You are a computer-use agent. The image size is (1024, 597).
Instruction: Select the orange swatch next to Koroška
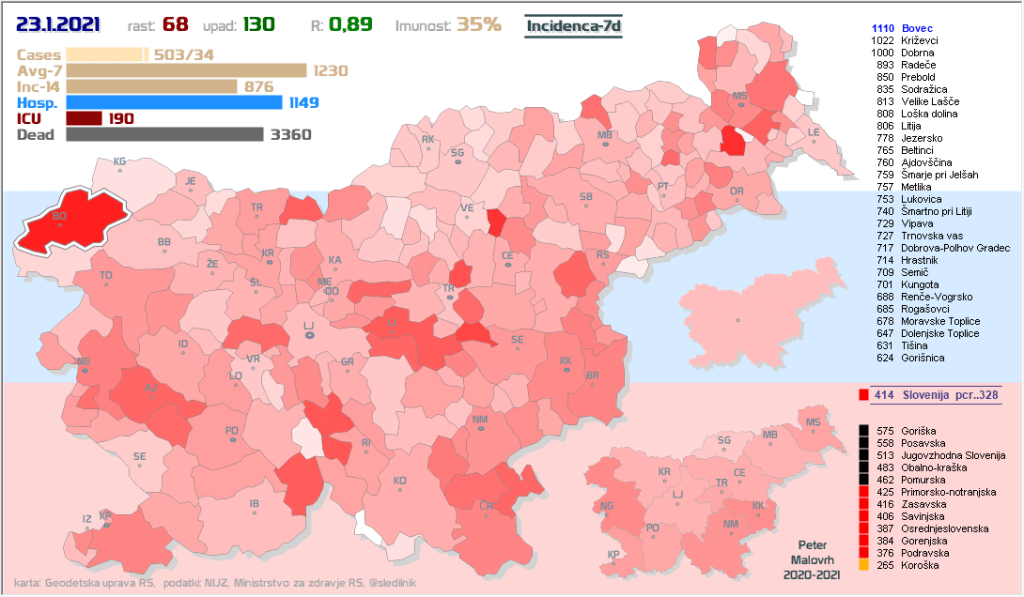[x=863, y=565]
